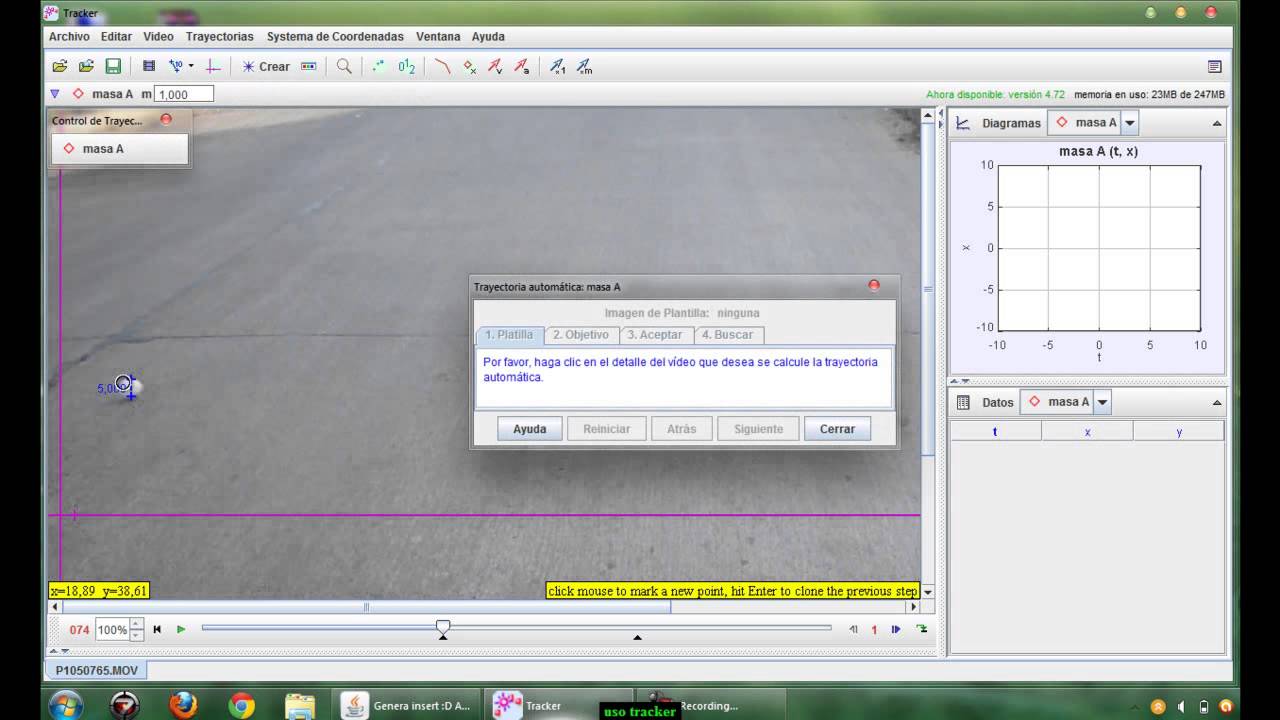1280x720 pixels.
Task: Click the open video file toolbar icon
Action: 60,66
